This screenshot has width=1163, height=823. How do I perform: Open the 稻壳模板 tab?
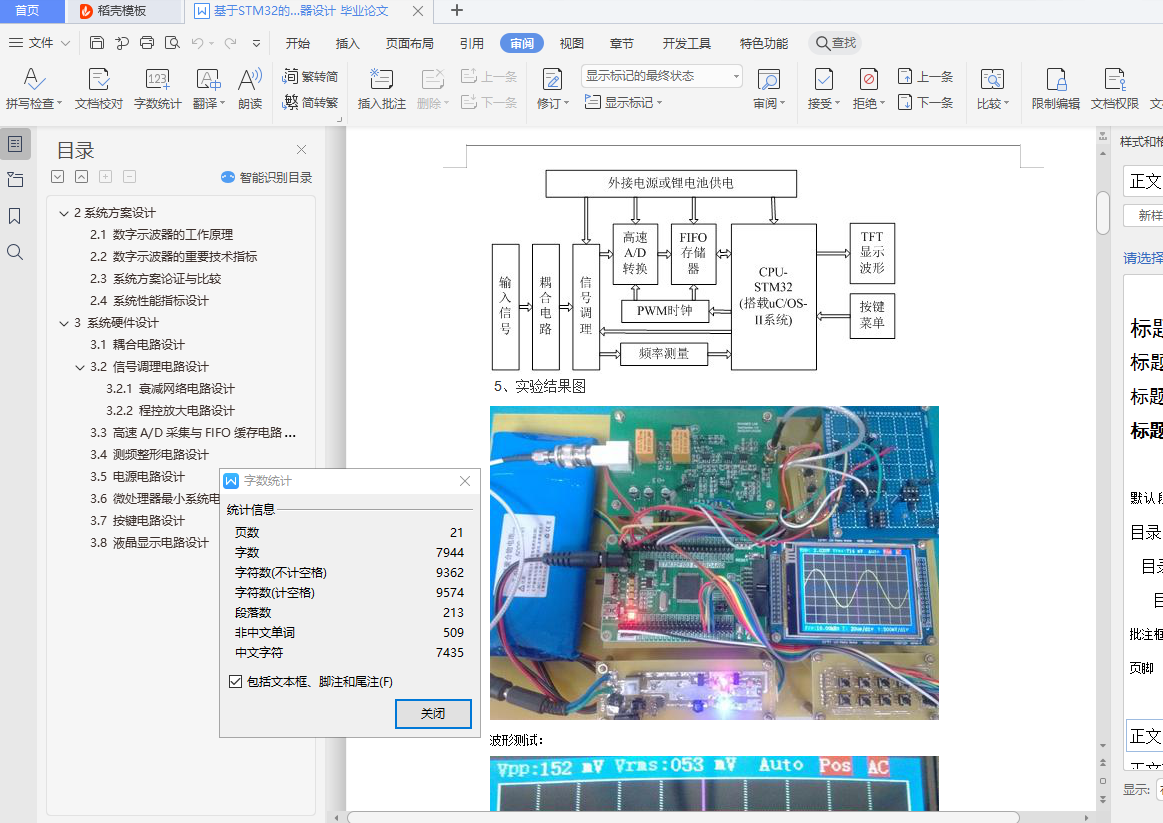pyautogui.click(x=124, y=10)
